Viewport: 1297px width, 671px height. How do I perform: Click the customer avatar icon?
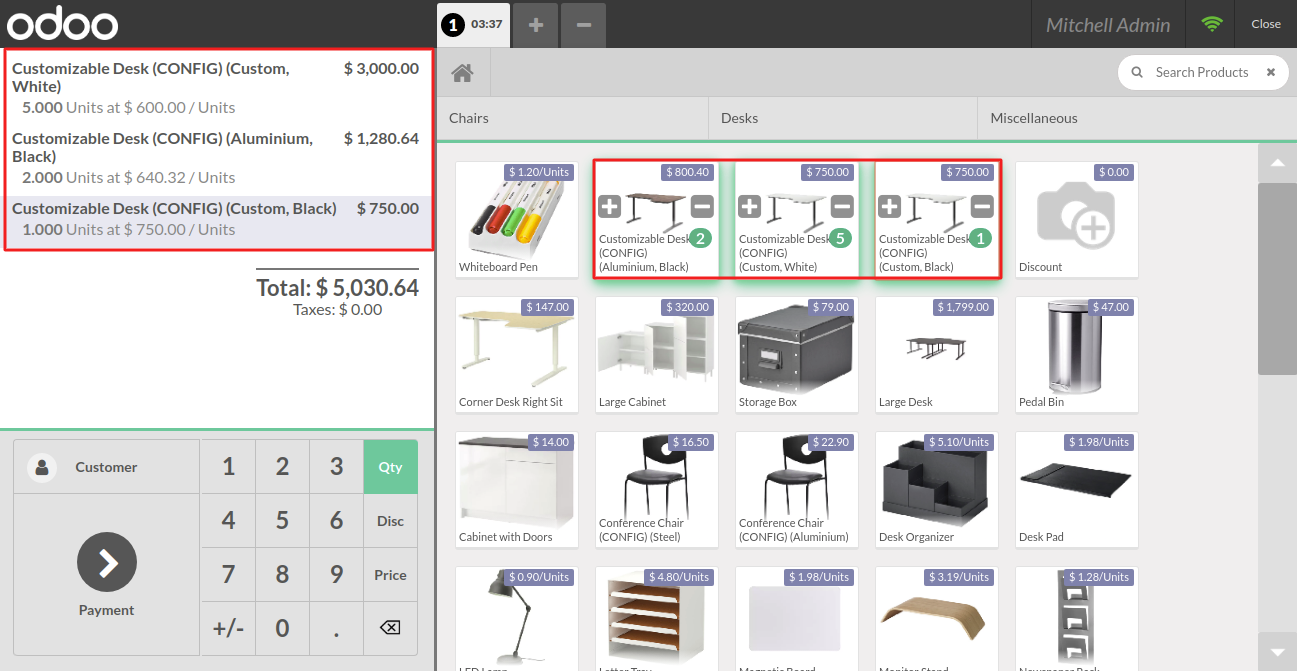[42, 467]
